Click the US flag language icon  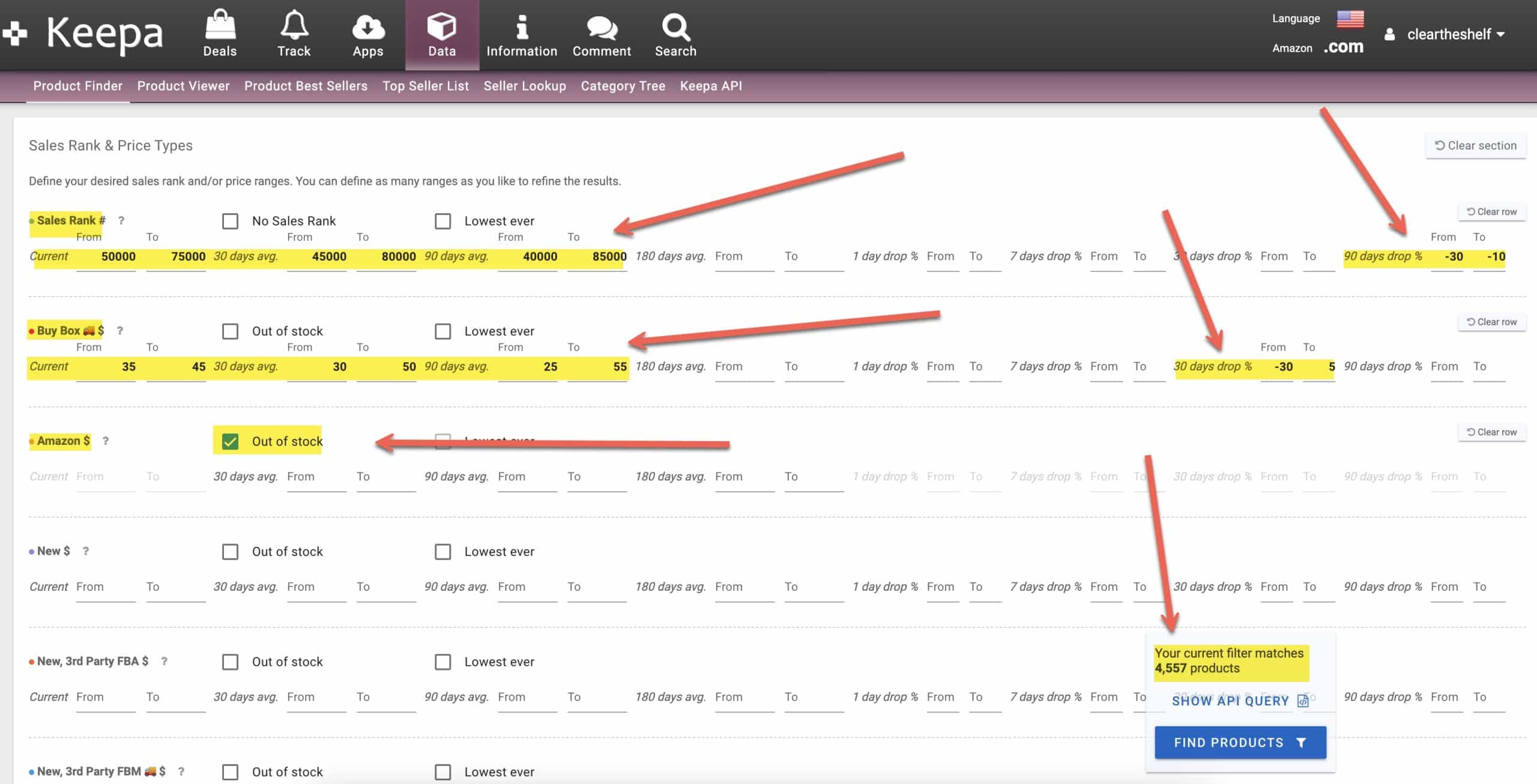[1350, 19]
